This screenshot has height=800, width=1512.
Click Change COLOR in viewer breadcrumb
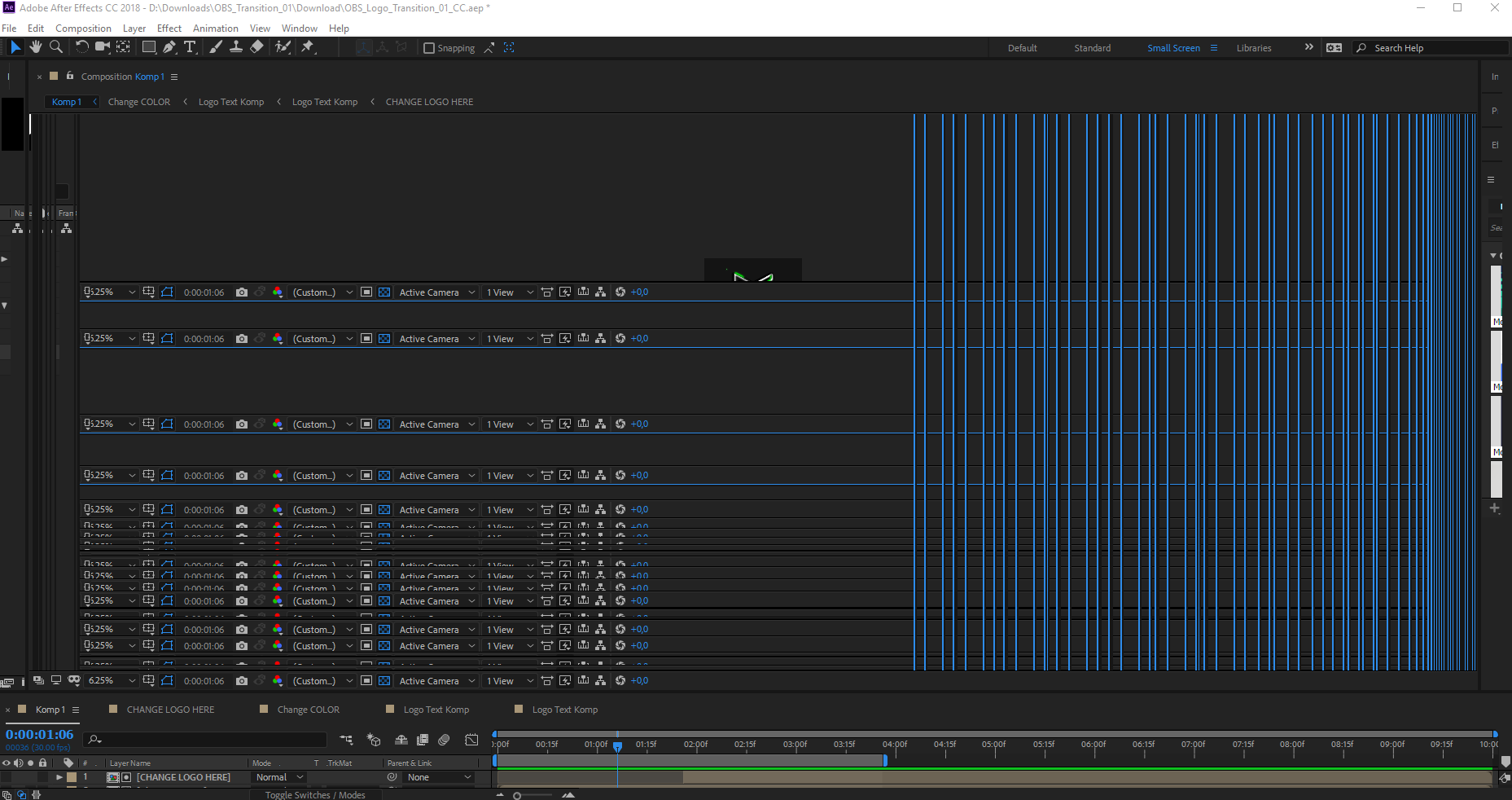pos(139,102)
